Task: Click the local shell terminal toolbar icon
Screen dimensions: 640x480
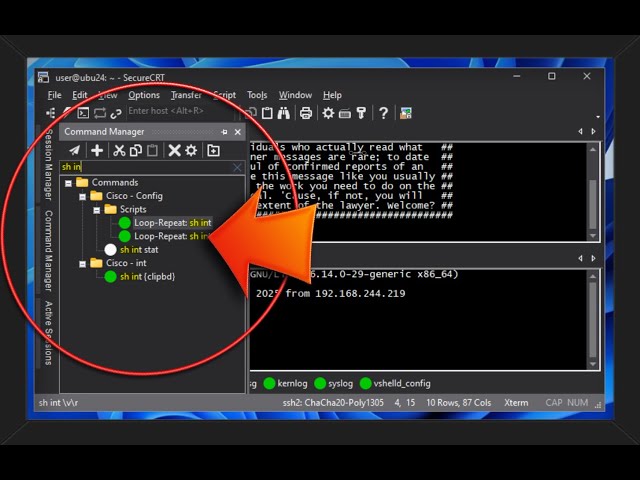Action: coord(83,113)
